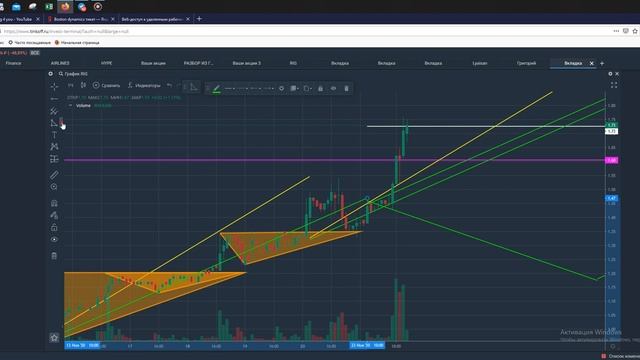Open the Индикаторы indicators menu

point(144,85)
